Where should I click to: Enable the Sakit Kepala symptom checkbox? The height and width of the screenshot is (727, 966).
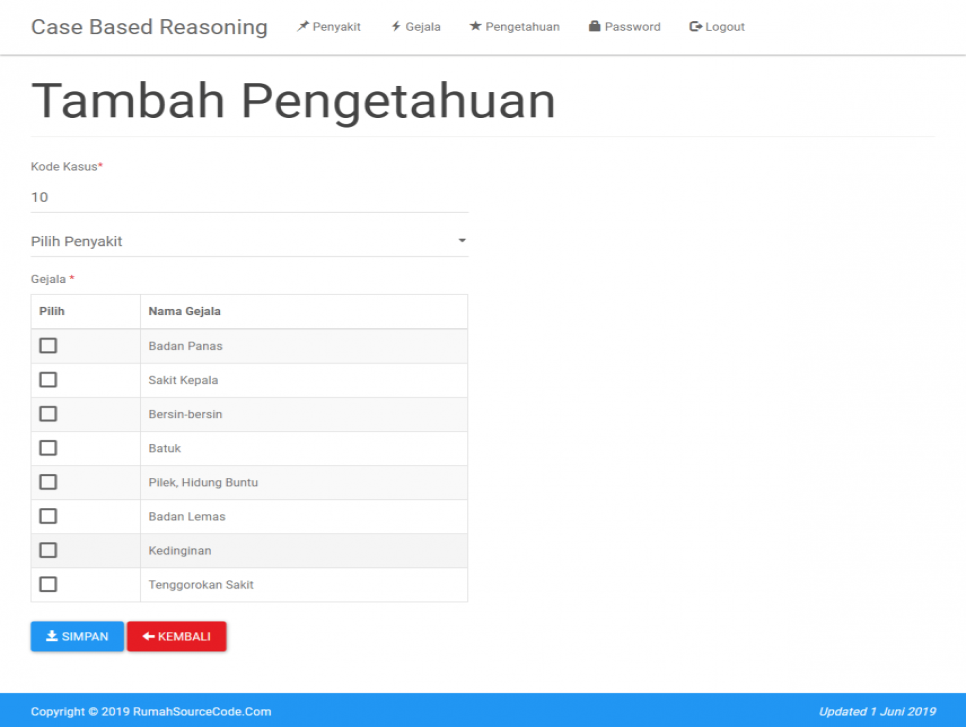tap(48, 379)
